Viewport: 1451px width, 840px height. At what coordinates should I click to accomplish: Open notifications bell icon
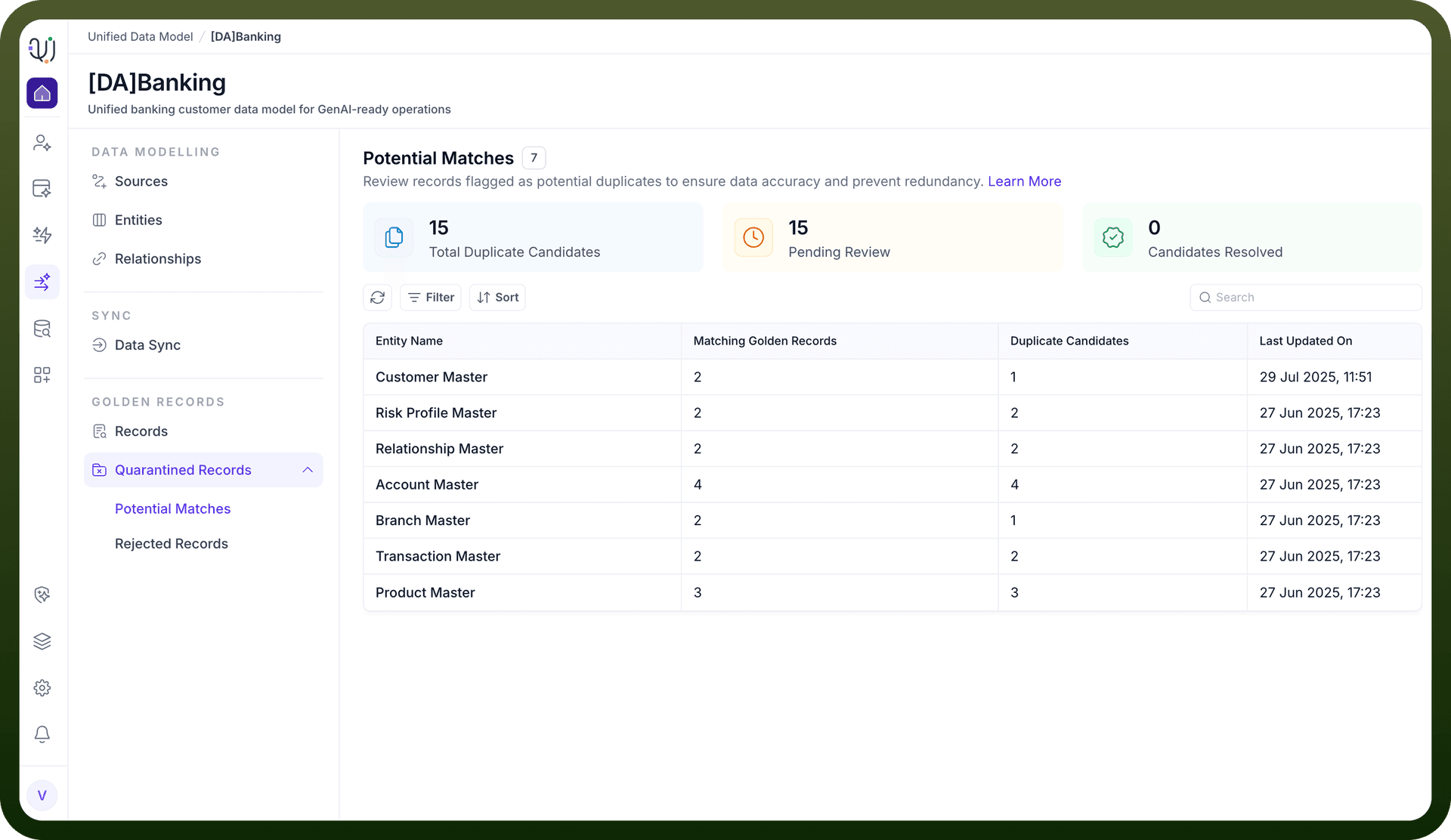click(42, 734)
